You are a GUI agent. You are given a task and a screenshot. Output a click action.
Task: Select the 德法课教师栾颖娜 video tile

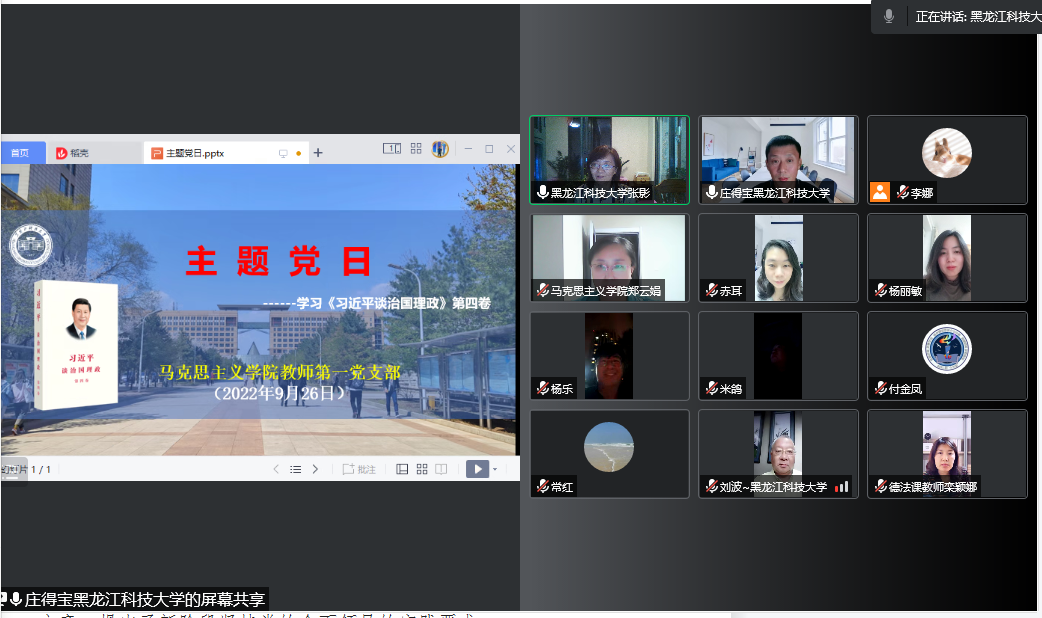click(947, 454)
